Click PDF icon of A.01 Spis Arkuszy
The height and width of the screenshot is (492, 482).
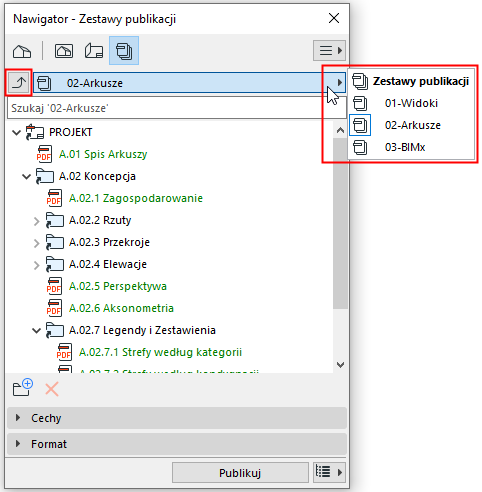[44, 154]
